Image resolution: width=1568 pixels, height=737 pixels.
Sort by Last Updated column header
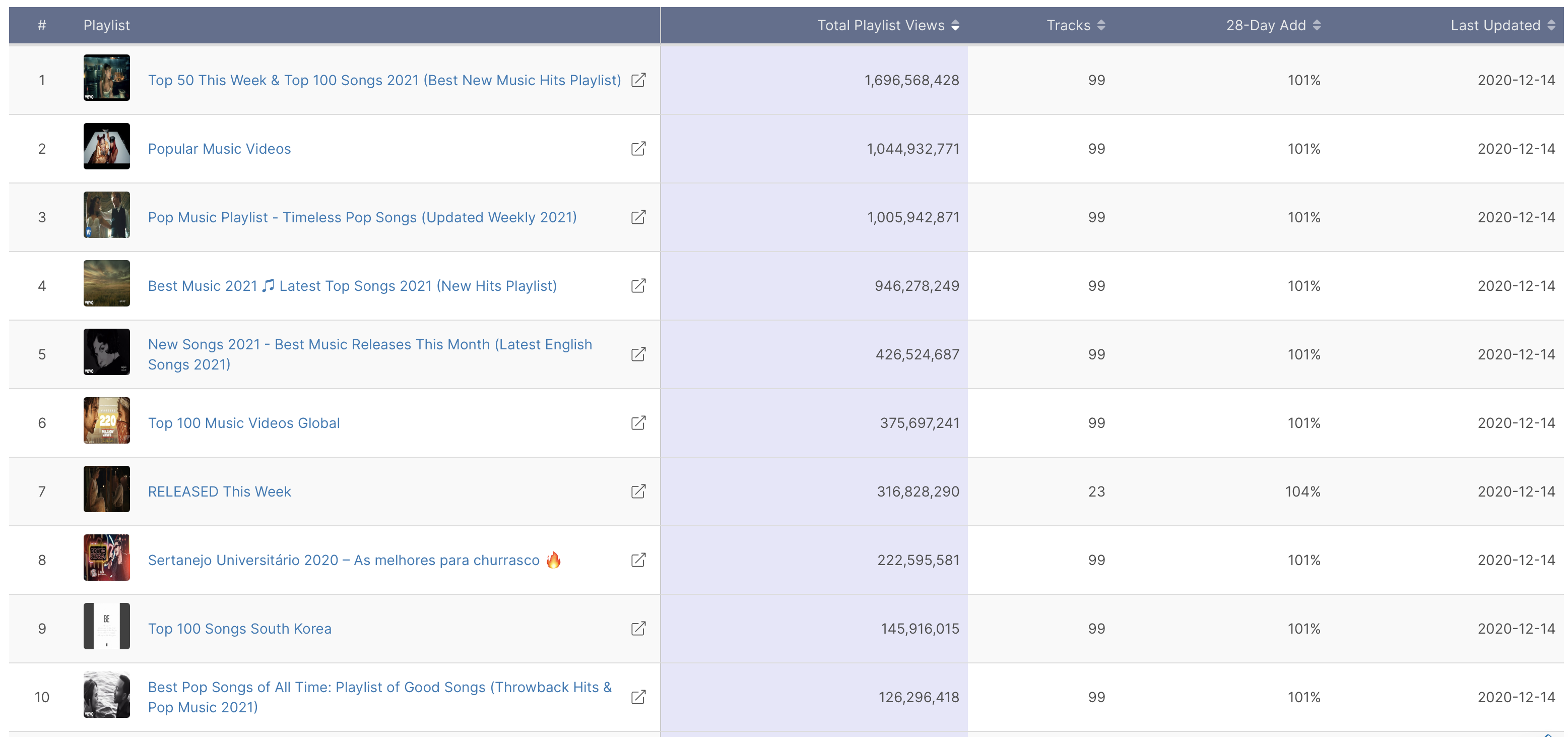click(1551, 25)
